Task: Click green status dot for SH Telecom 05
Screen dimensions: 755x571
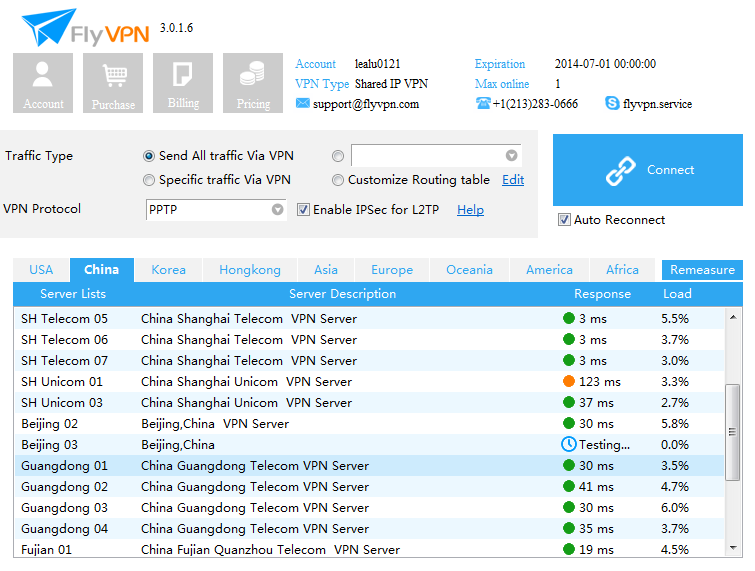Action: [569, 318]
